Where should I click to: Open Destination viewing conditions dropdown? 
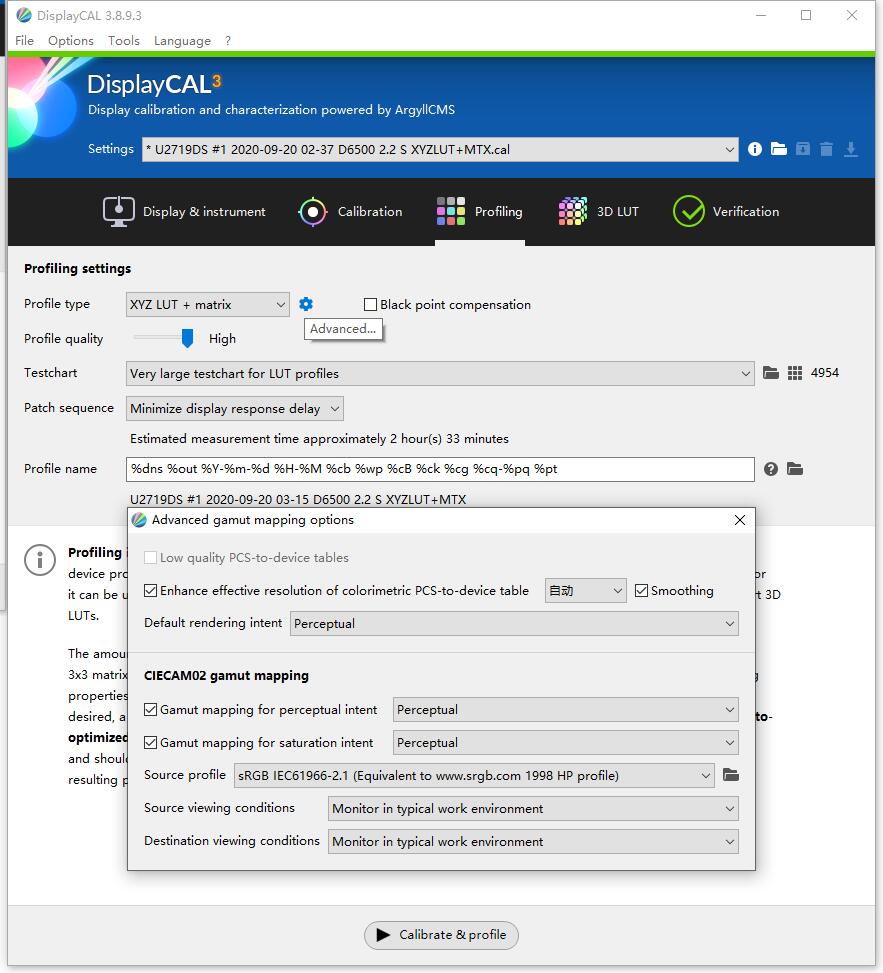tap(533, 841)
